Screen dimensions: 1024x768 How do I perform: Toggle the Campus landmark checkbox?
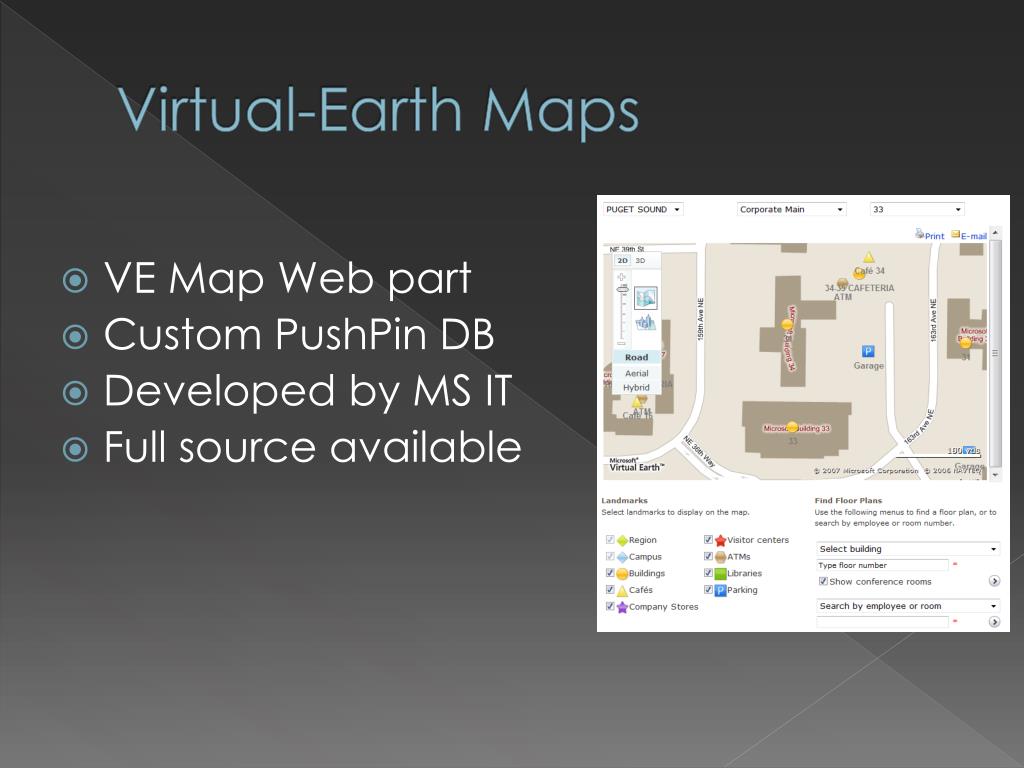click(x=610, y=556)
